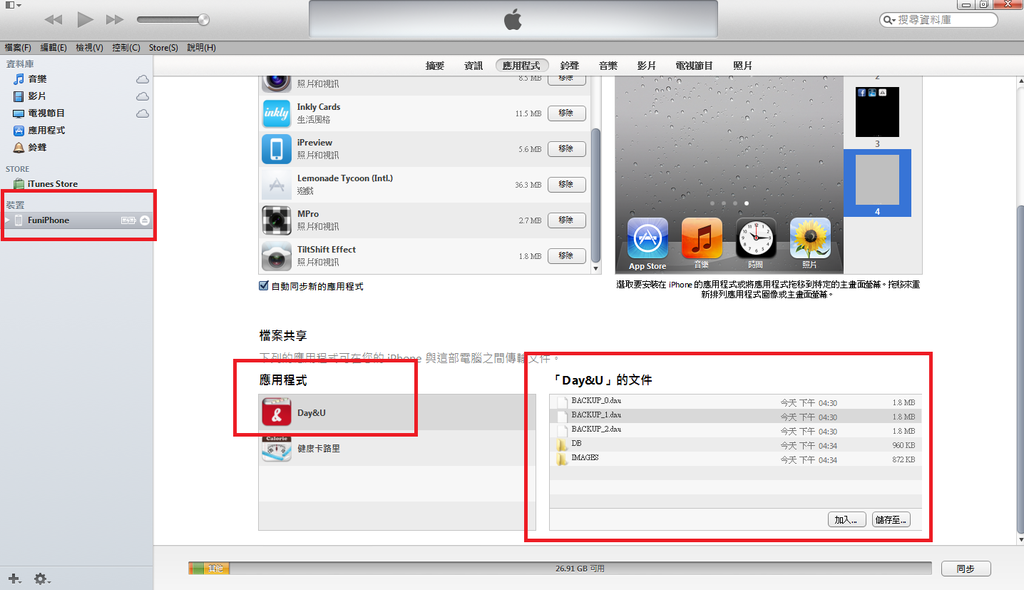This screenshot has height=590, width=1024.
Task: Switch to the 鈴聲 device tab
Action: point(569,65)
